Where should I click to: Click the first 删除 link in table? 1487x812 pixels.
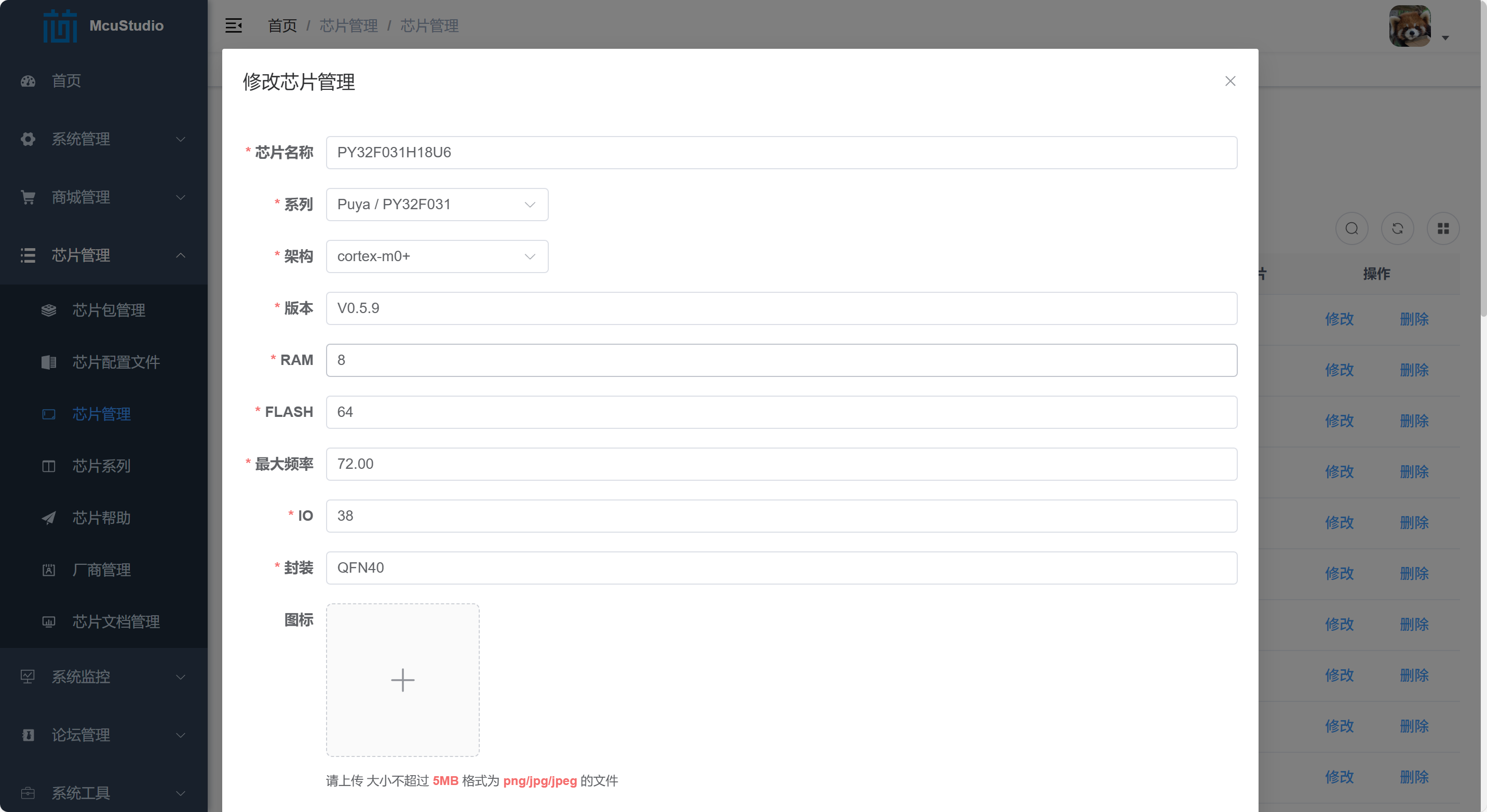click(1414, 319)
